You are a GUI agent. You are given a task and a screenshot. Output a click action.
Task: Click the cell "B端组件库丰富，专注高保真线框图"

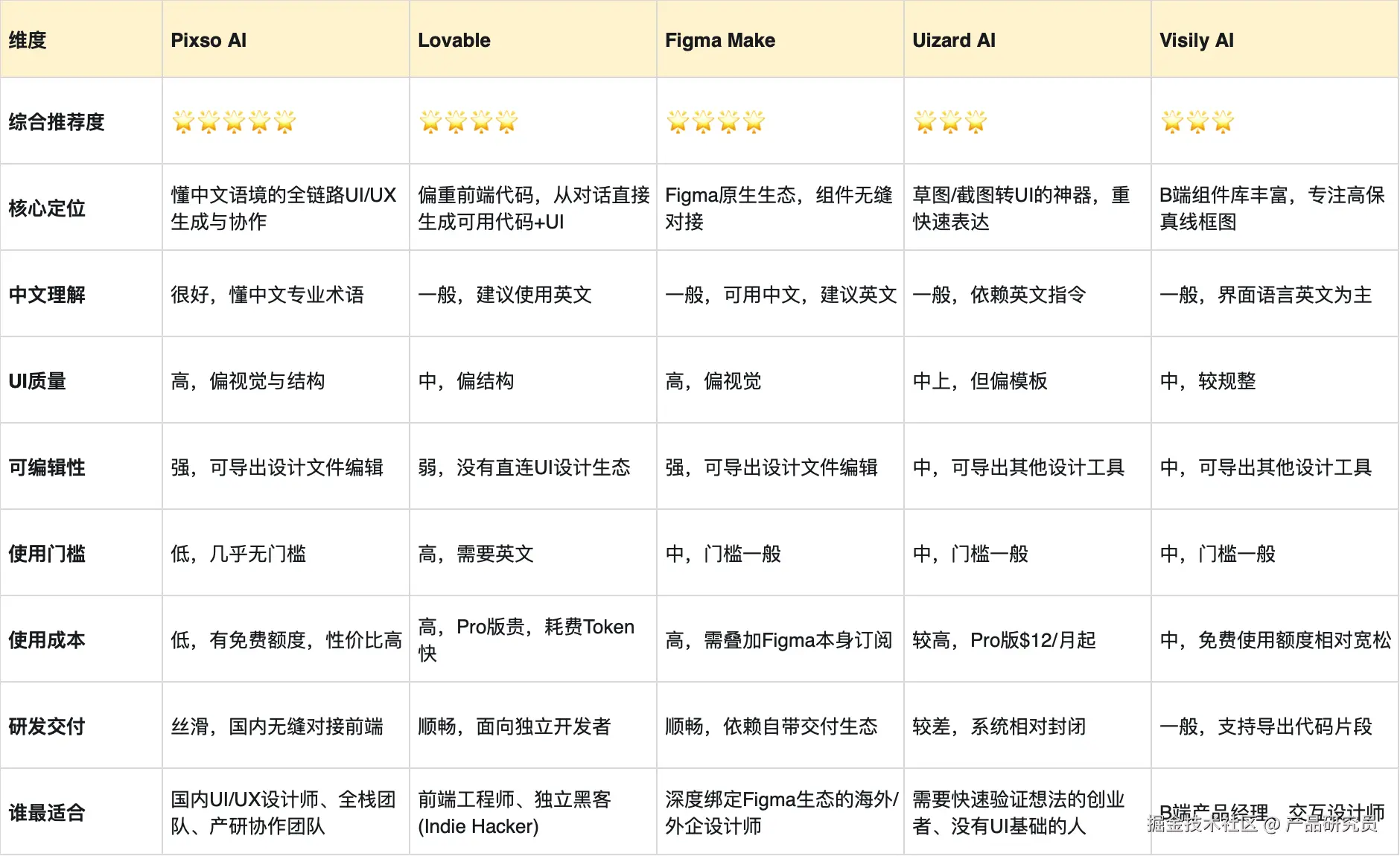pyautogui.click(x=1275, y=208)
